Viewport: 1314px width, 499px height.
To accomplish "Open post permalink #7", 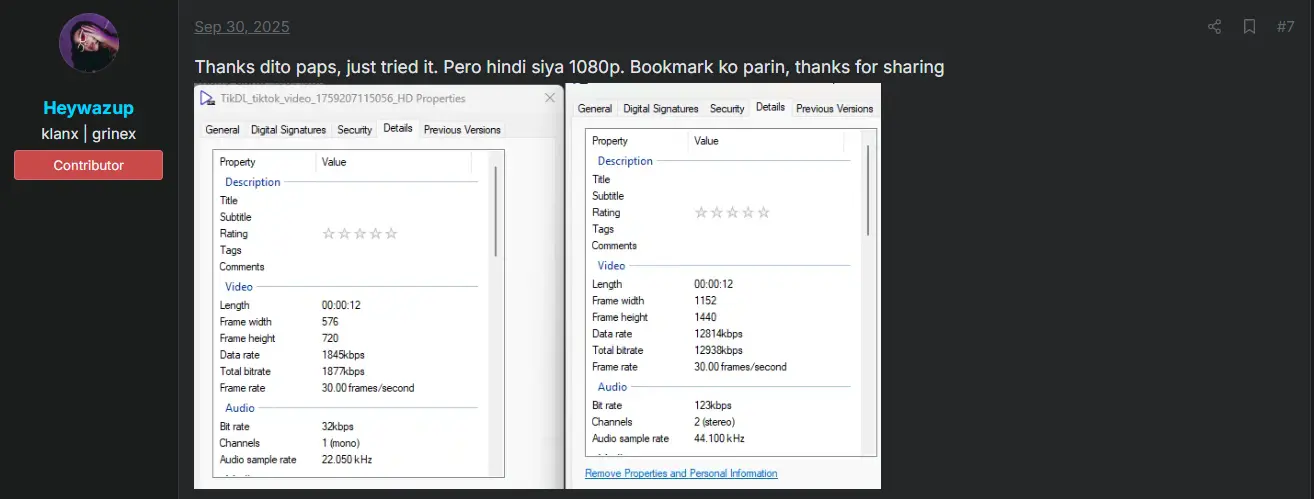I will (1285, 27).
